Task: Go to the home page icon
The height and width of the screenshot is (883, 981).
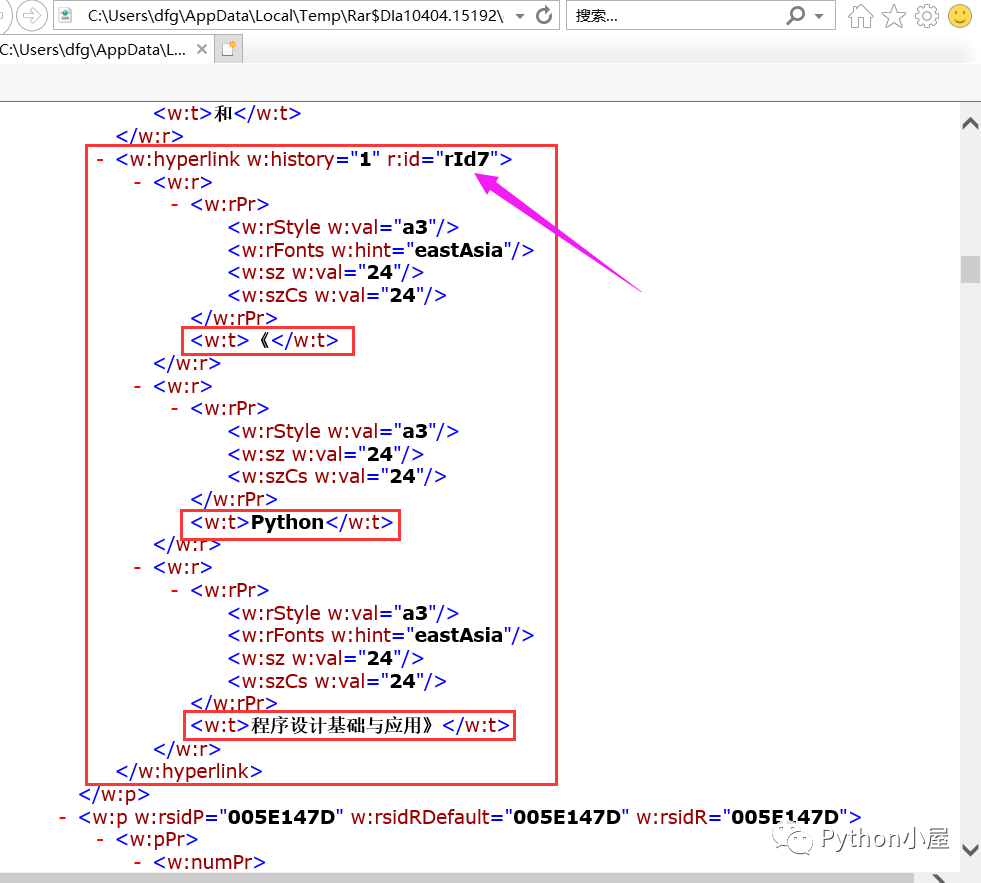Action: 860,16
